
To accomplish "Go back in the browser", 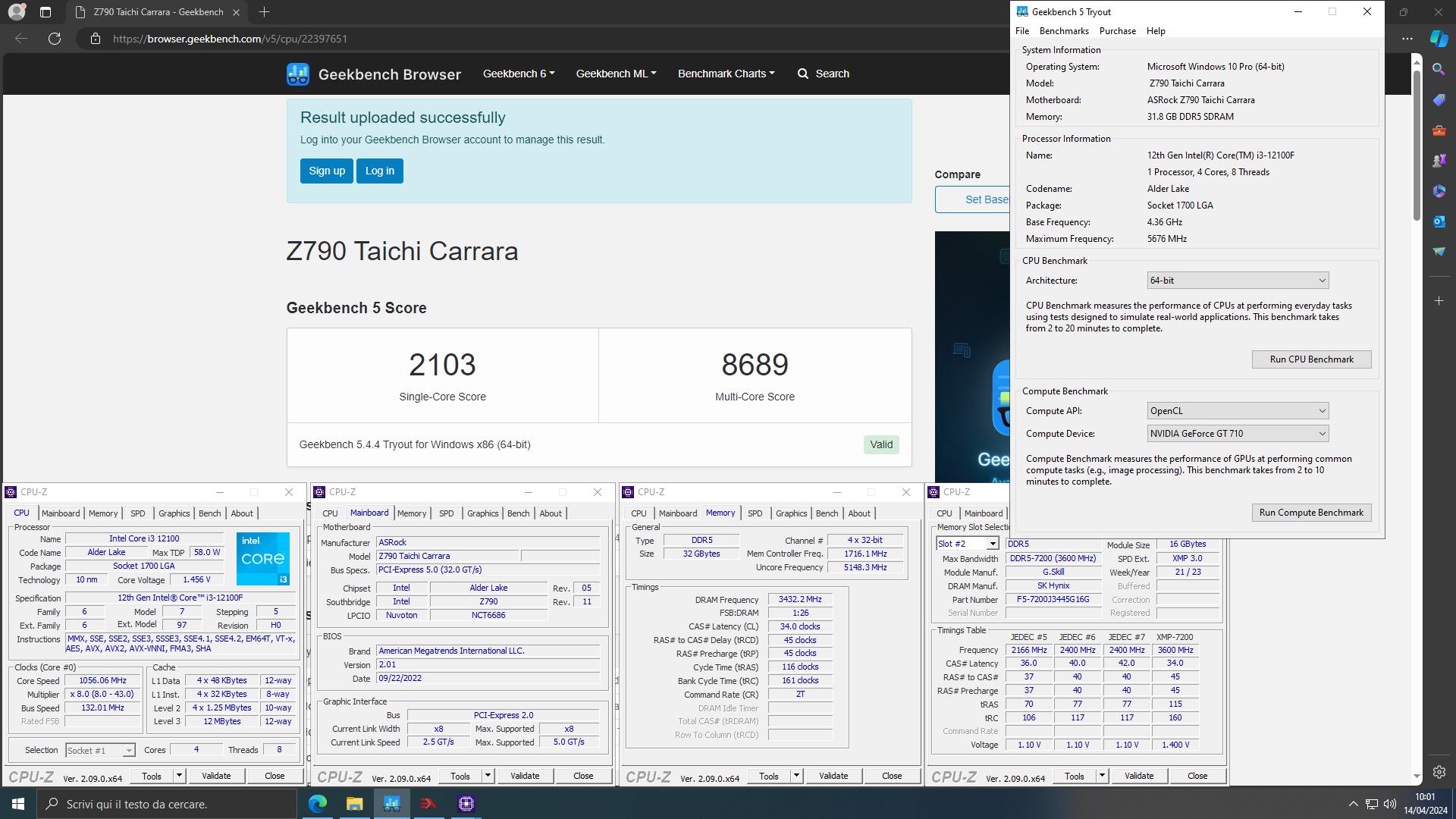I will pos(21,39).
